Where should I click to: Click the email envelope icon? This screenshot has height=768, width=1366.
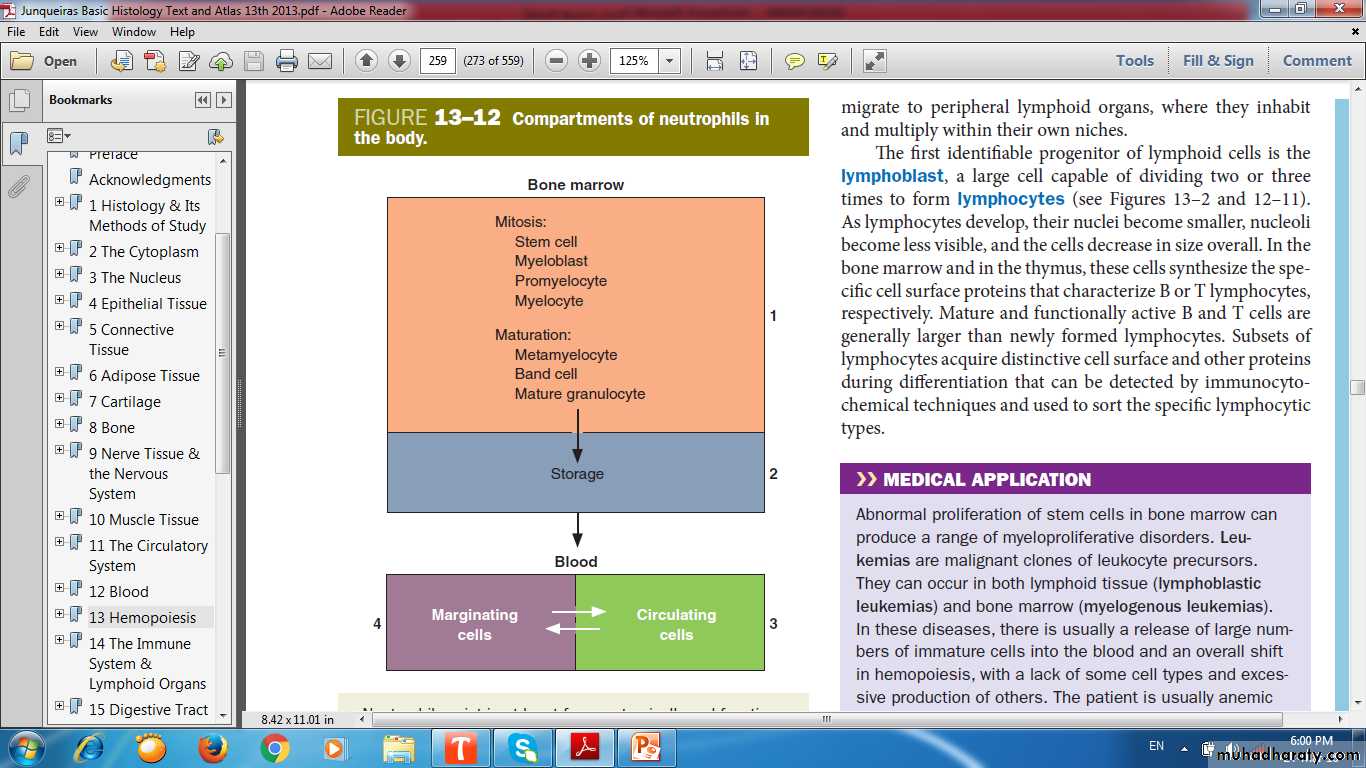pyautogui.click(x=320, y=61)
